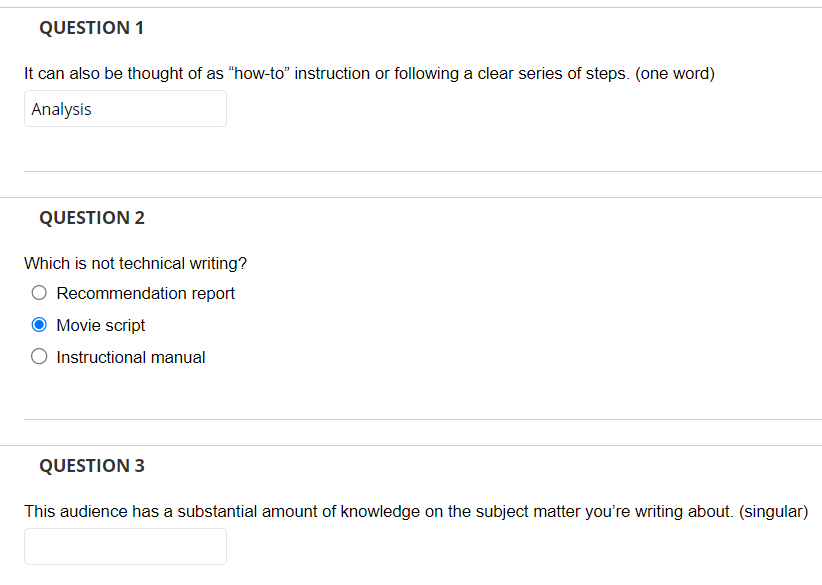Focus the blank answer box under Question 3
Viewport: 822px width, 585px height.
[x=125, y=546]
